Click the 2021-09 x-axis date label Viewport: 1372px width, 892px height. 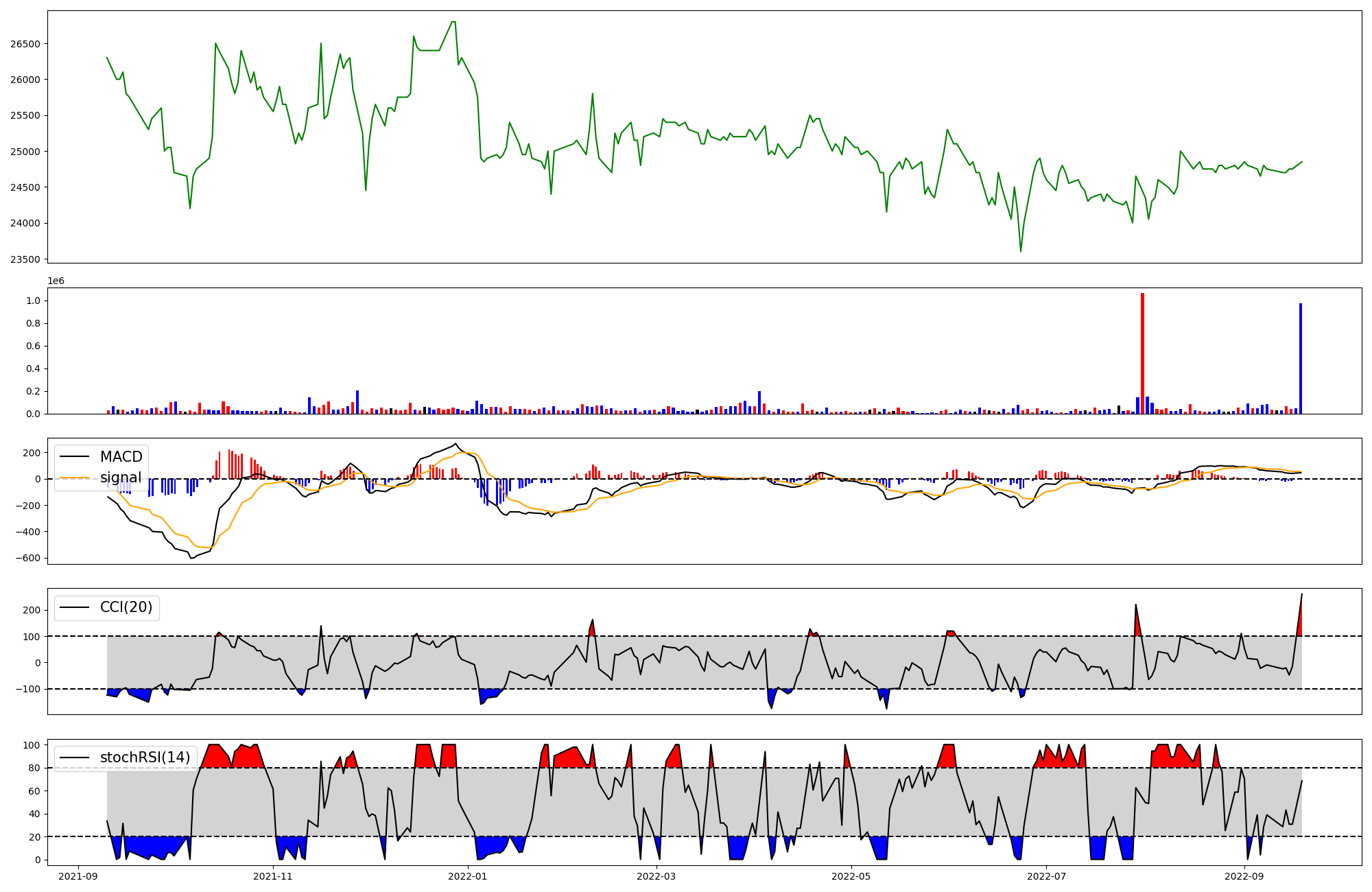[x=78, y=876]
